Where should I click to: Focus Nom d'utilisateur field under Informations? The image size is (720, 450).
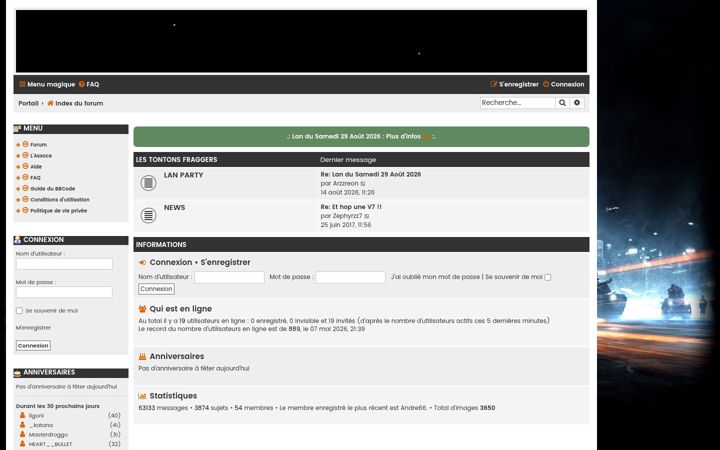(x=229, y=277)
